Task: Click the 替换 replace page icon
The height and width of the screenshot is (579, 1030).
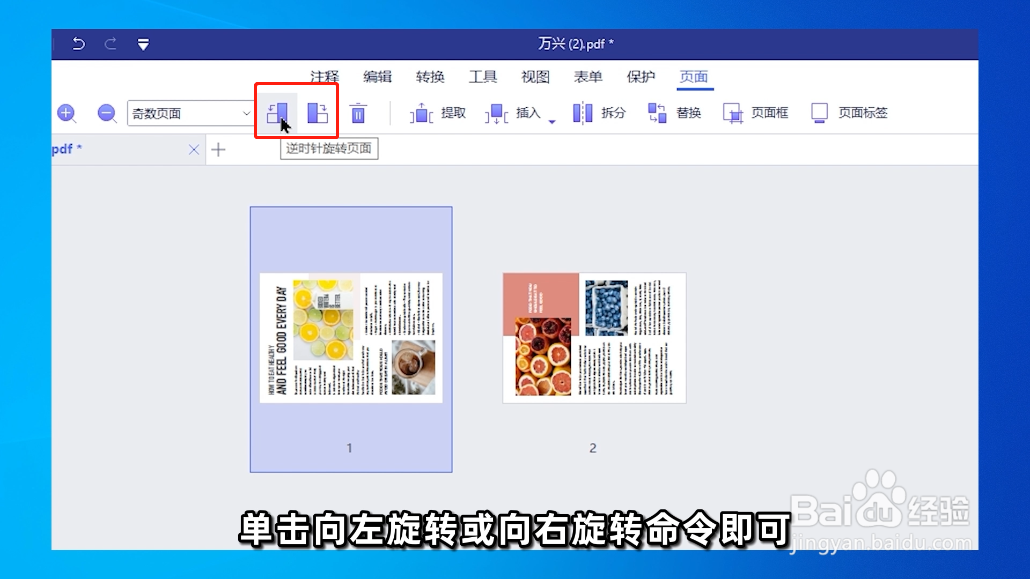Action: click(x=659, y=113)
